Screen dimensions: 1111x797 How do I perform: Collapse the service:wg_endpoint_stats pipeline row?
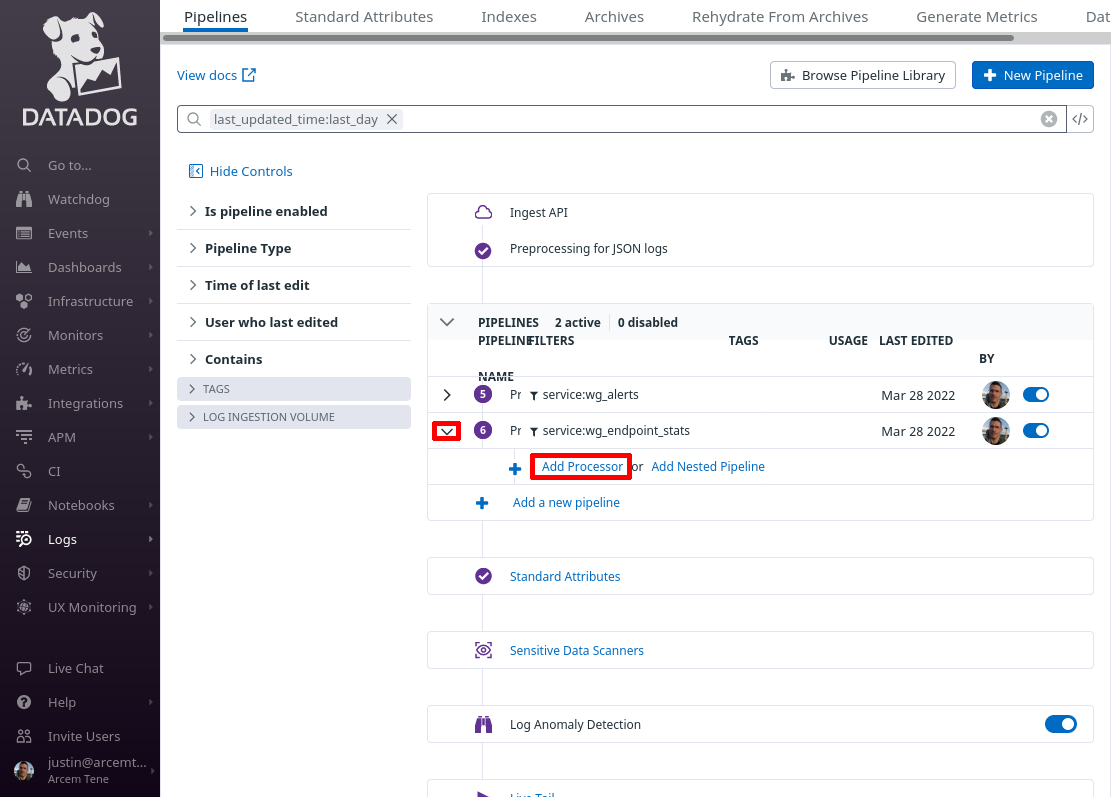(x=446, y=431)
